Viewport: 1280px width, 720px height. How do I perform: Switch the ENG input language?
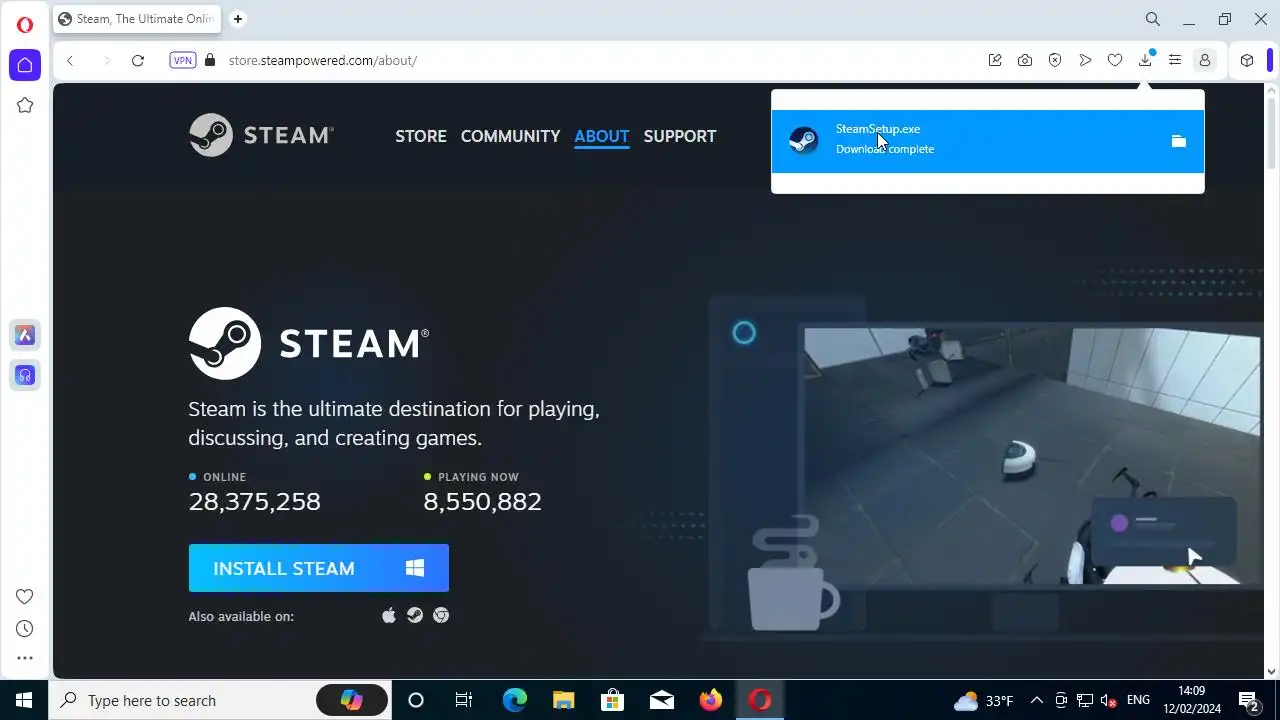pyautogui.click(x=1138, y=700)
